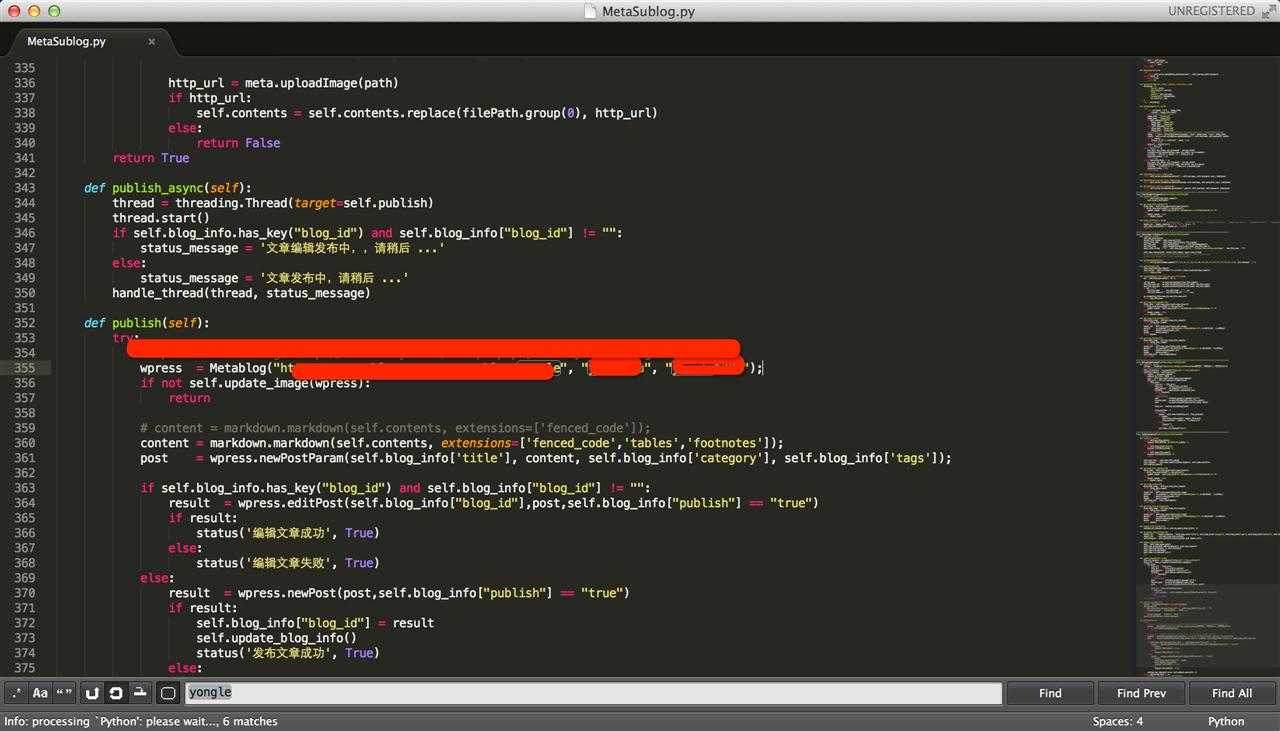Click the '文章发布中，请稍后 ...' string
1280x731 pixels.
click(334, 278)
